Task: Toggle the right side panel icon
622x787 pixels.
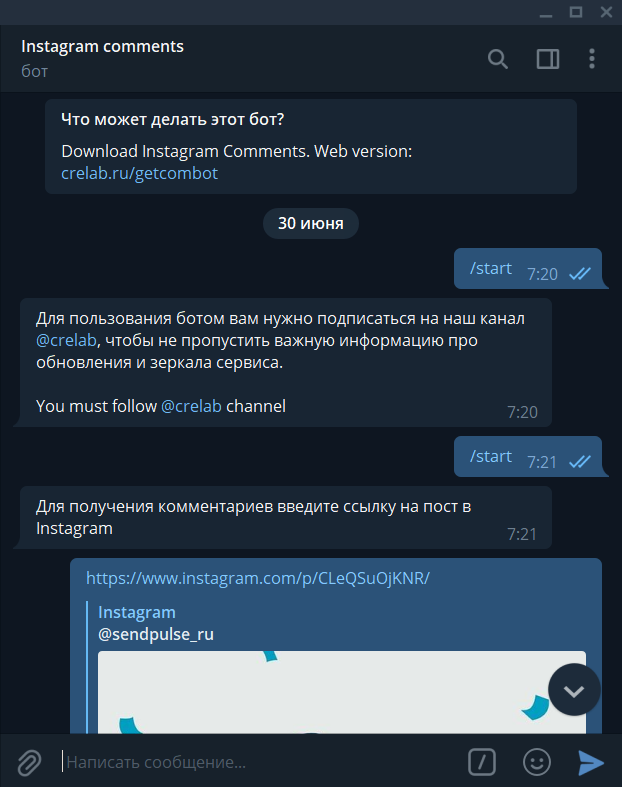Action: click(548, 59)
